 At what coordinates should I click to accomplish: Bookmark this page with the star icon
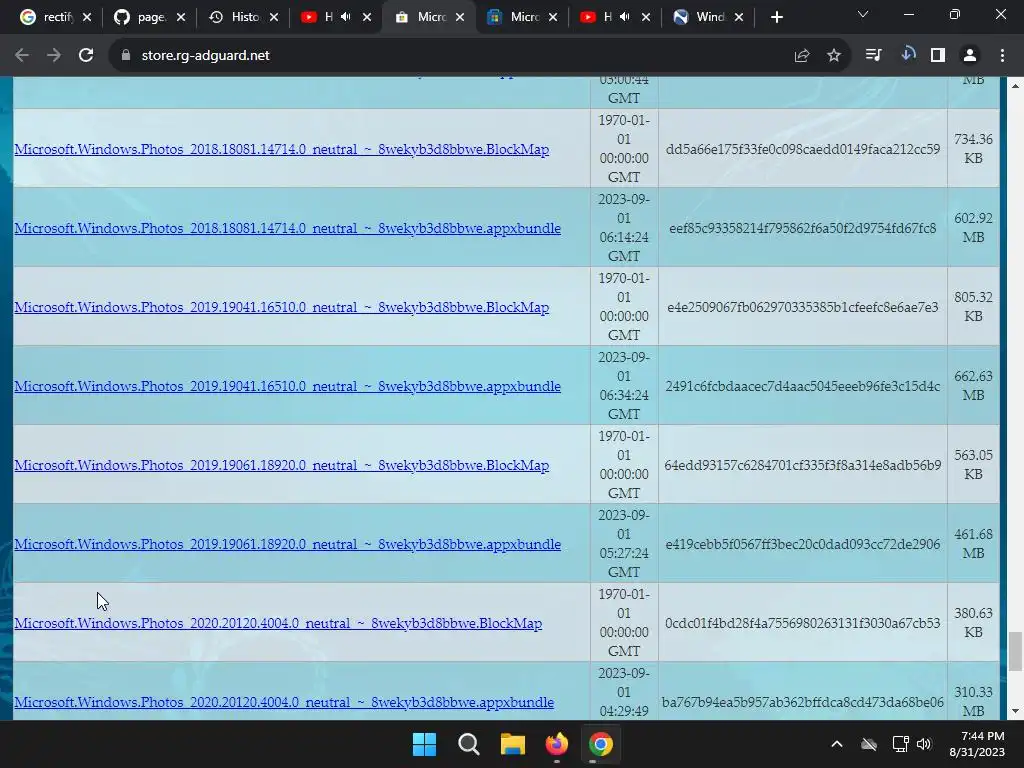[834, 56]
